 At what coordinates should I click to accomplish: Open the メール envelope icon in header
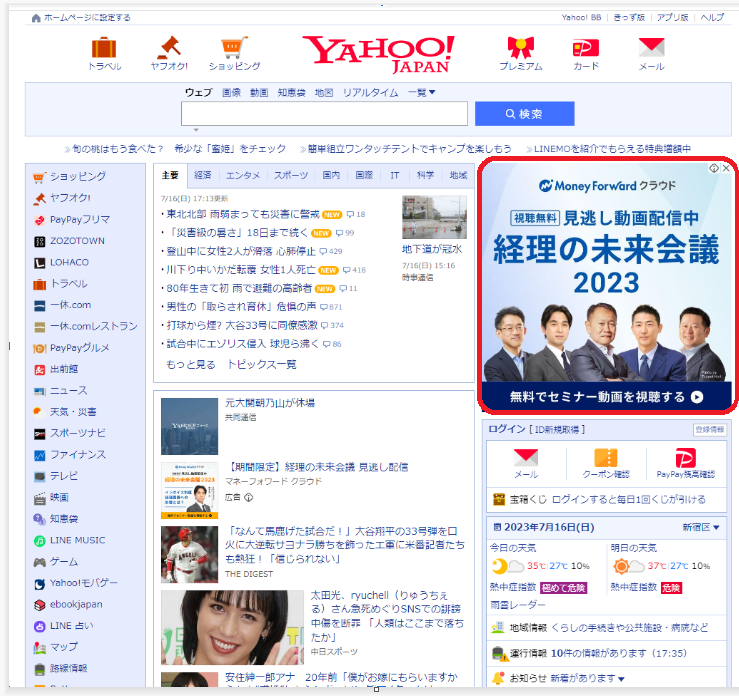(x=651, y=48)
